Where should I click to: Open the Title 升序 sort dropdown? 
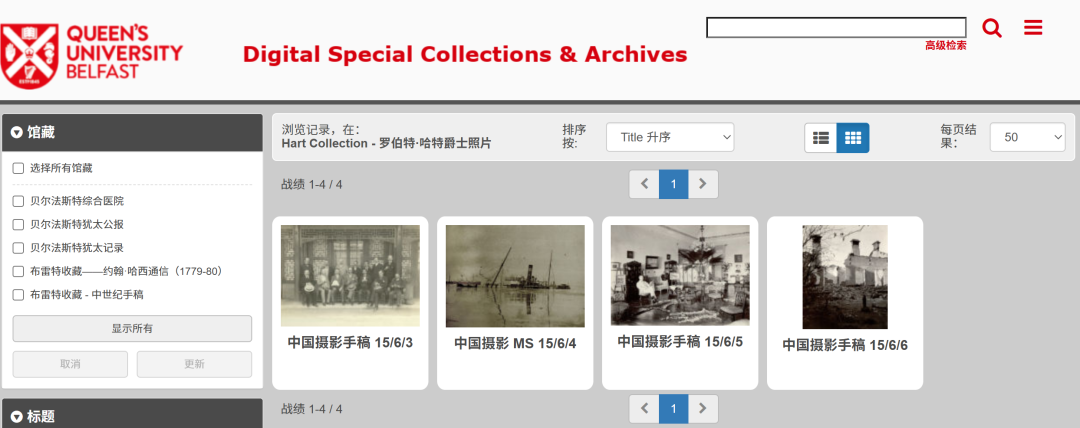click(x=670, y=137)
